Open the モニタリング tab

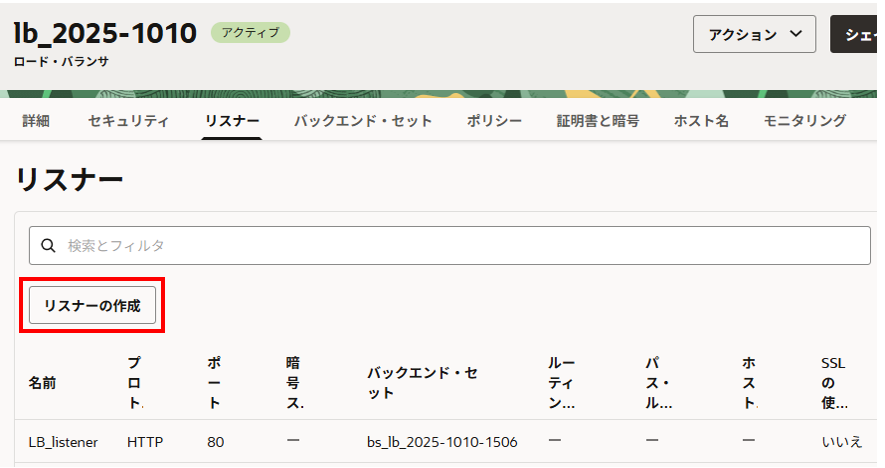tap(805, 121)
